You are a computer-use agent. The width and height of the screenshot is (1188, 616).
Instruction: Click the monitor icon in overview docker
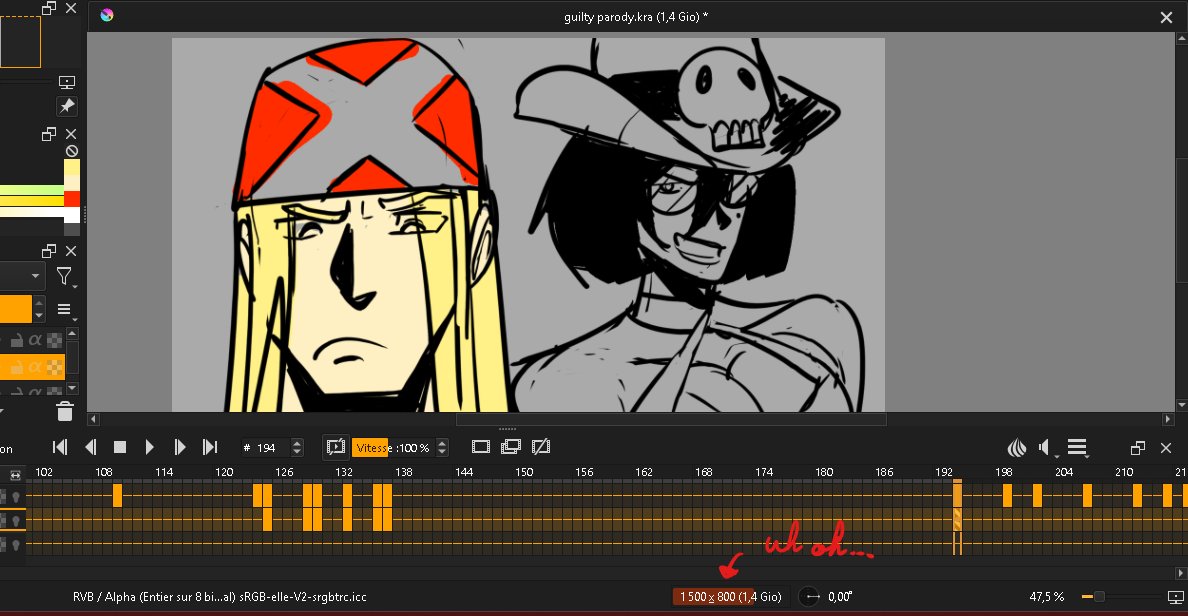[67, 83]
